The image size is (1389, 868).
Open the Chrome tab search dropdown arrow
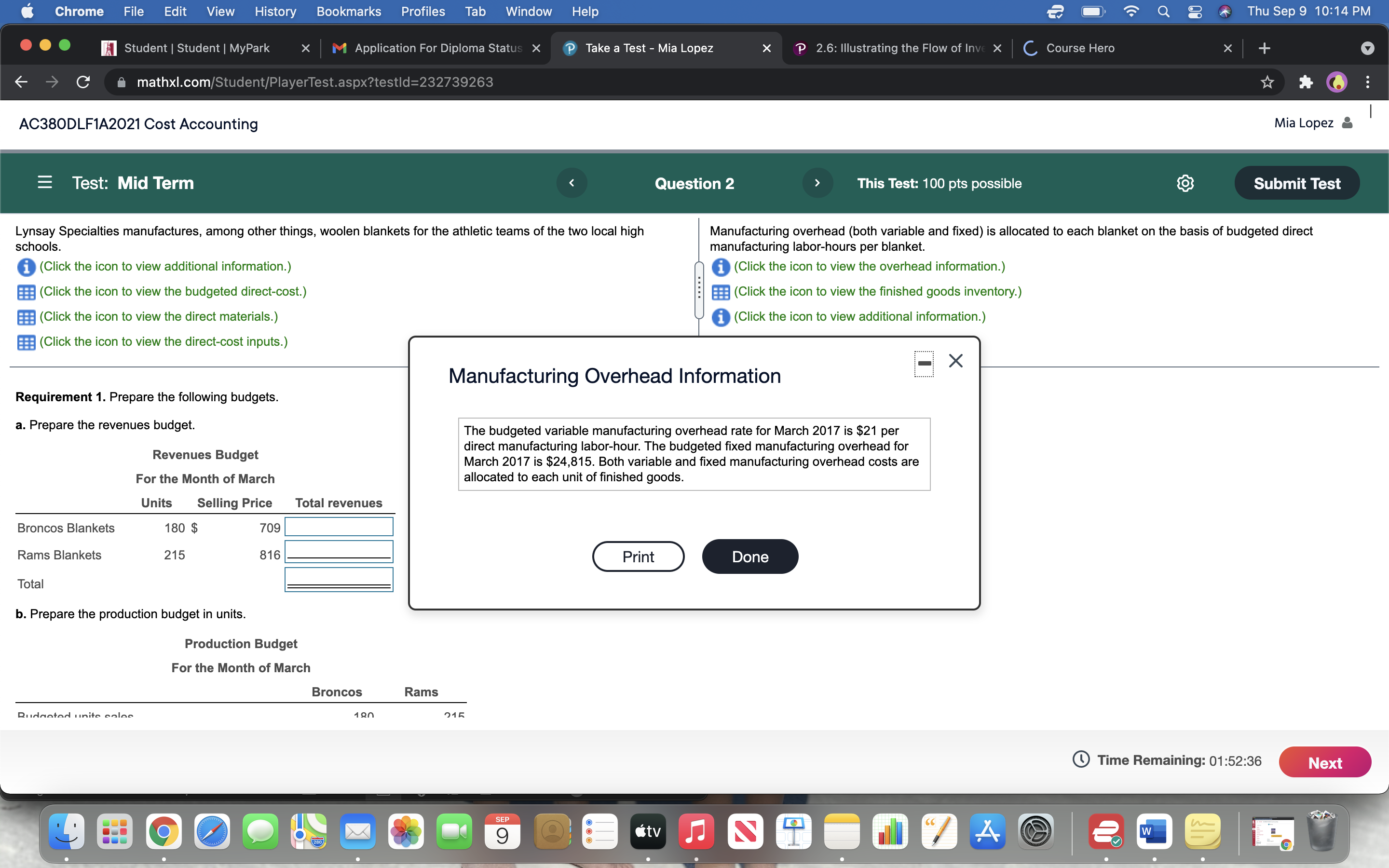pyautogui.click(x=1368, y=48)
